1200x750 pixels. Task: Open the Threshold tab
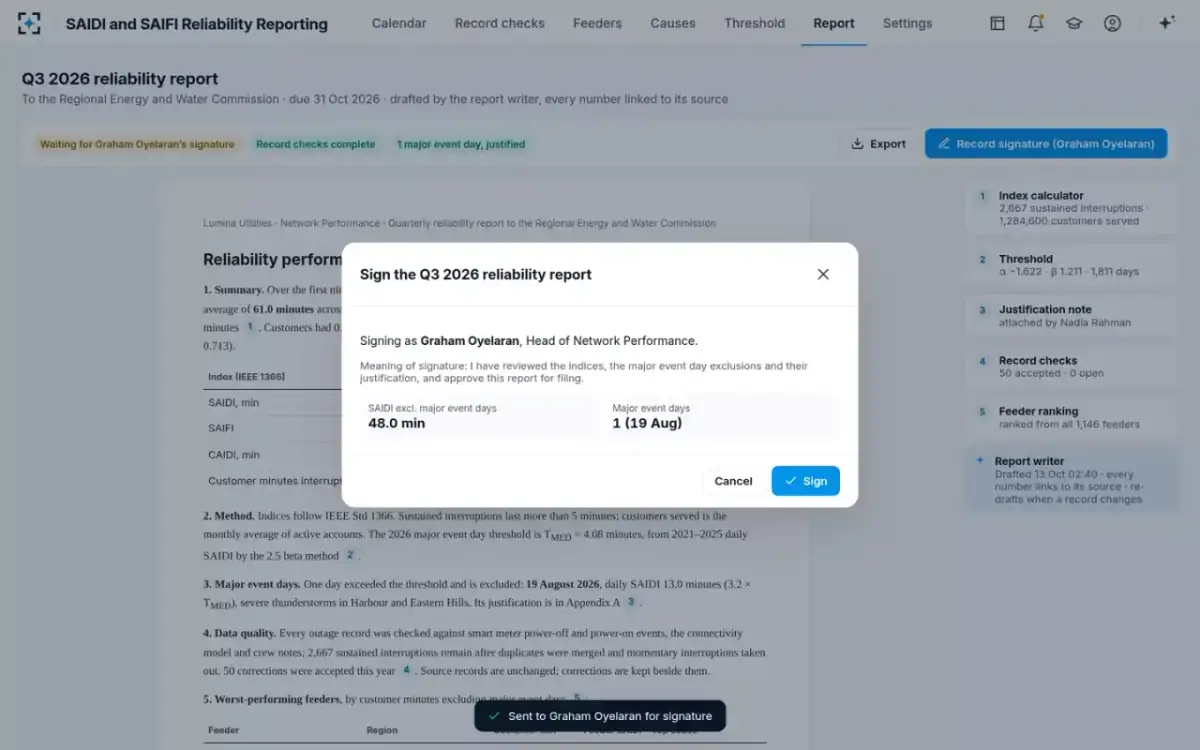pyautogui.click(x=755, y=23)
